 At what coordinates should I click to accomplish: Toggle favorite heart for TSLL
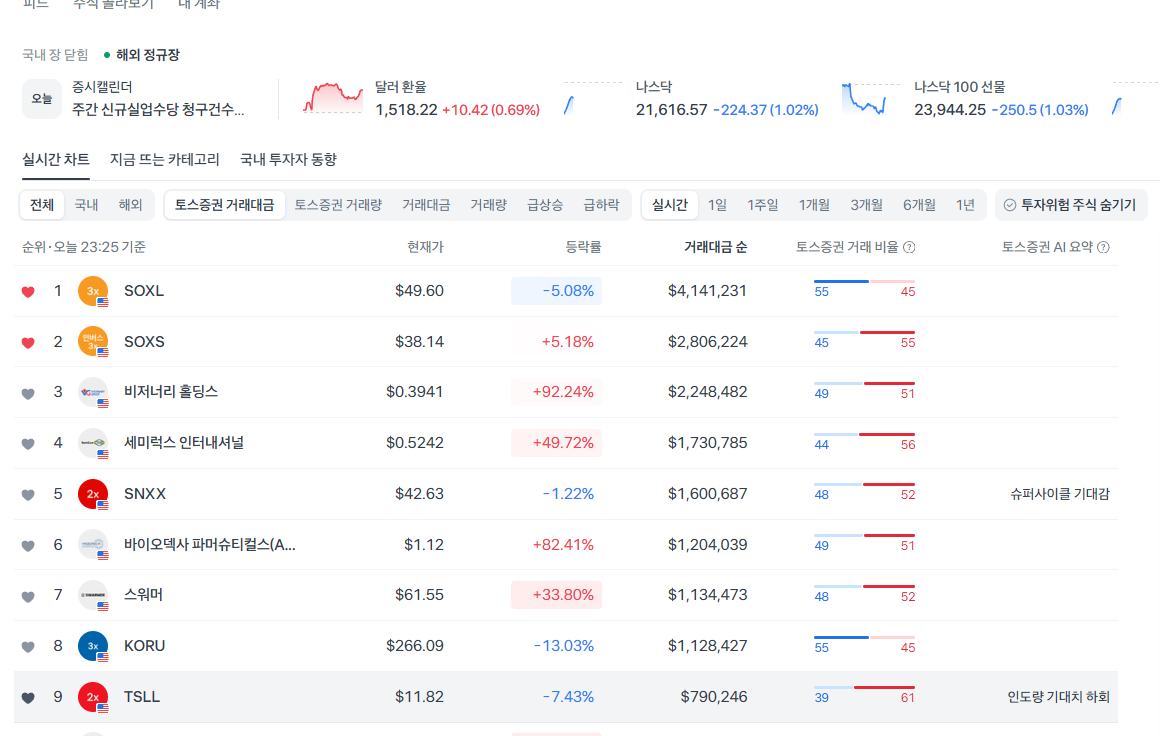(x=28, y=698)
